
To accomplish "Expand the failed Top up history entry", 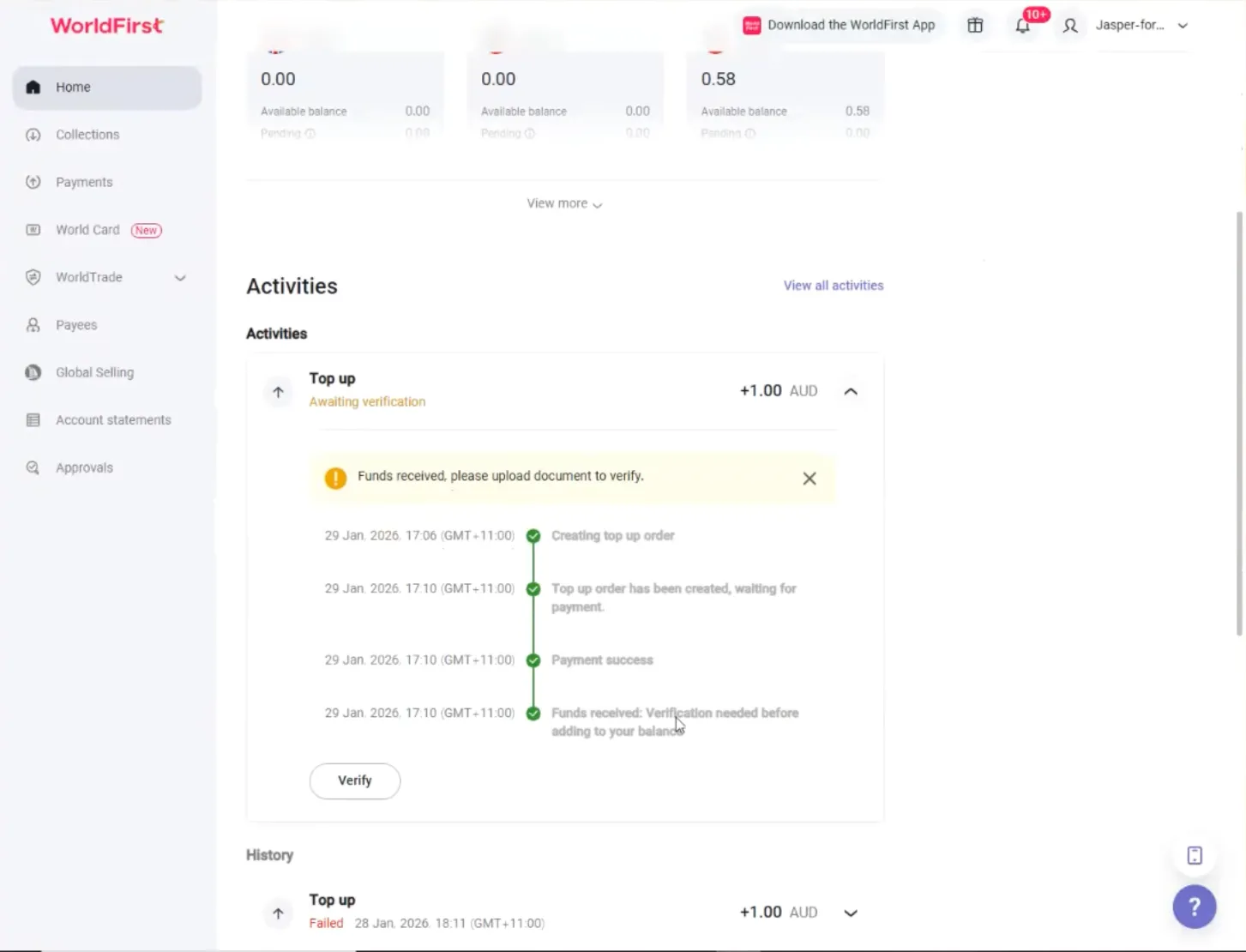I will point(850,913).
